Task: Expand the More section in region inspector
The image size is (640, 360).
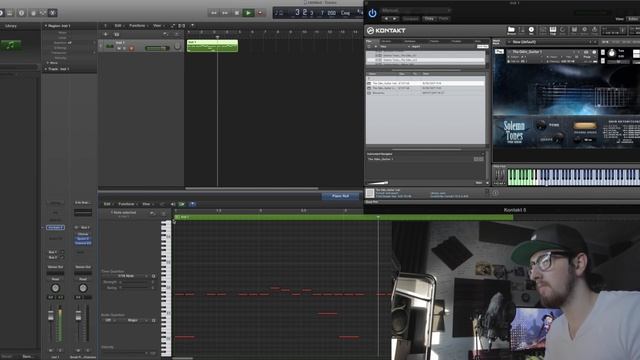Action: pos(47,63)
